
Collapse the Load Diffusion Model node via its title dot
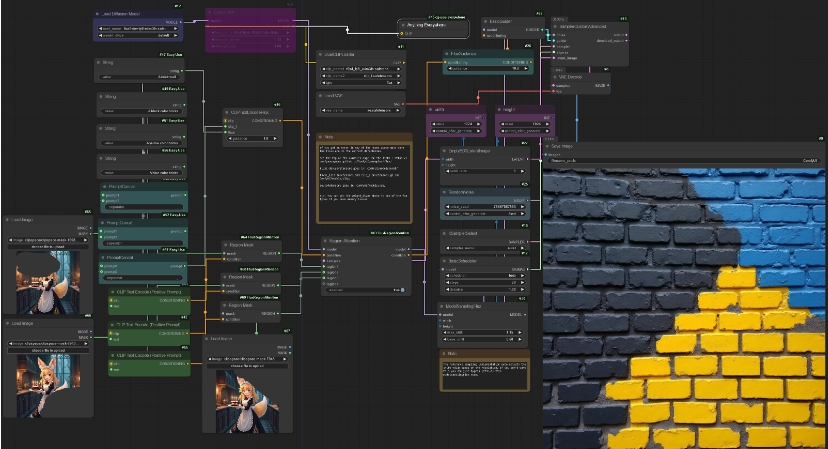(97, 14)
